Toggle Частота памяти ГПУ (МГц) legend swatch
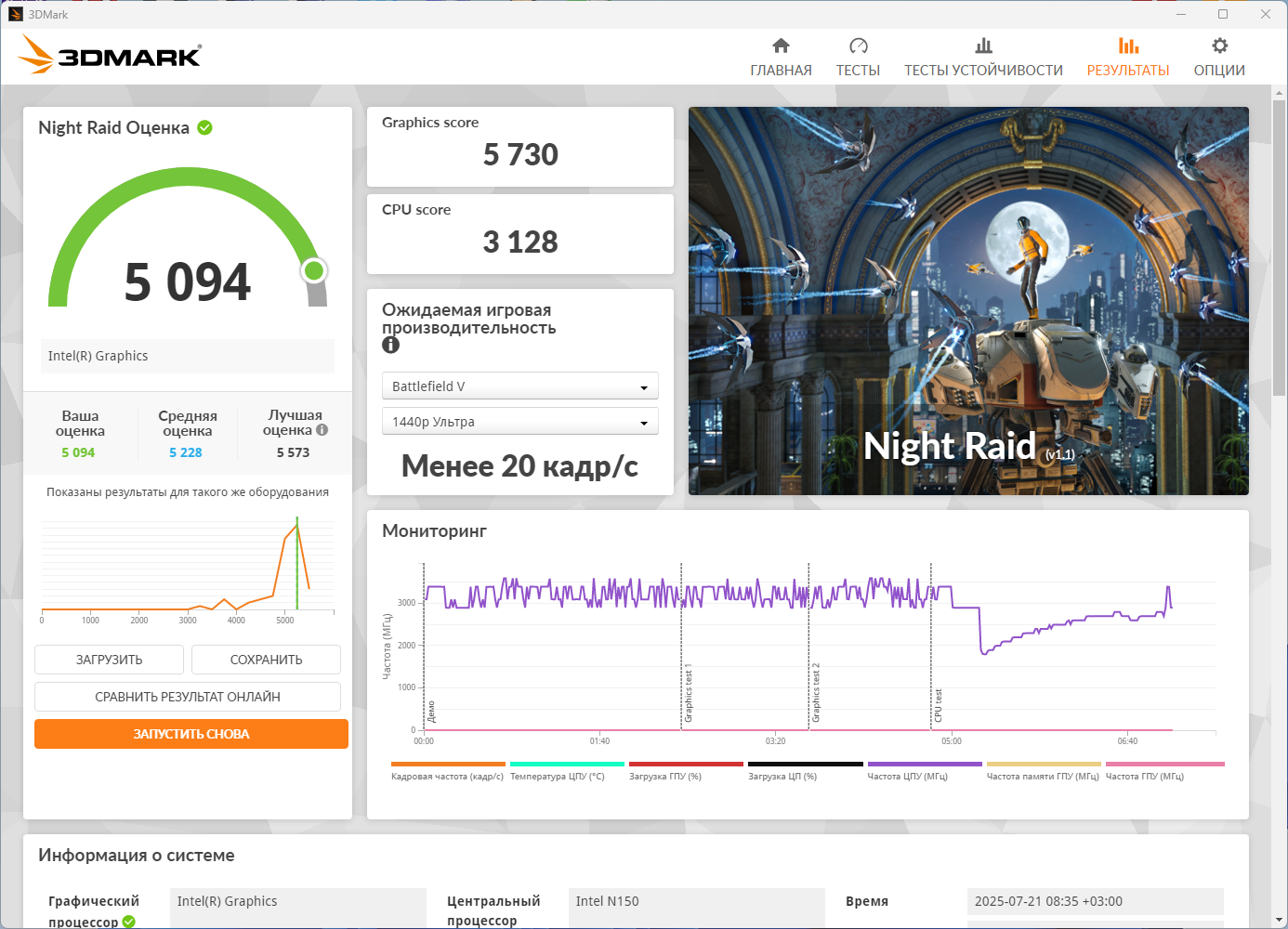This screenshot has height=929, width=1288. point(1044,765)
